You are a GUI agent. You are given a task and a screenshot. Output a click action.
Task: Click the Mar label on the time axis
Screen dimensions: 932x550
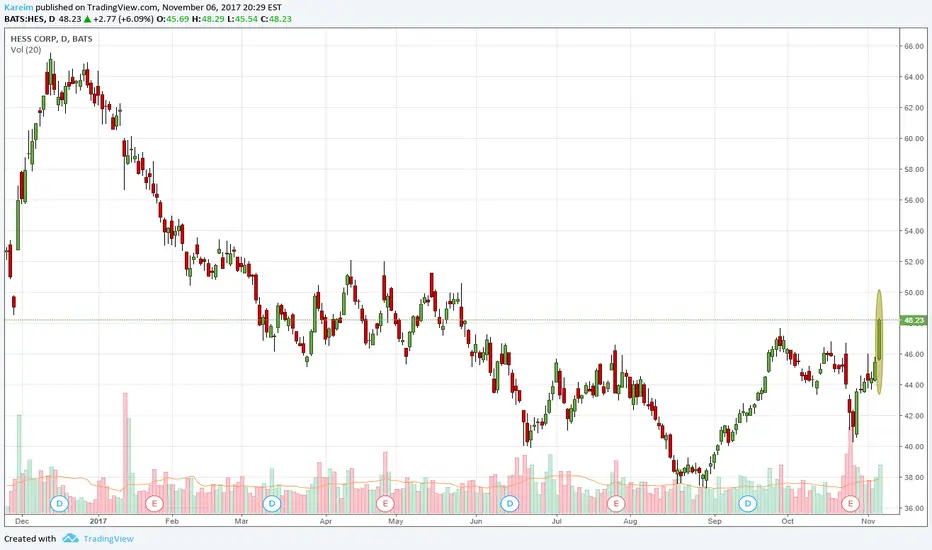click(x=241, y=521)
